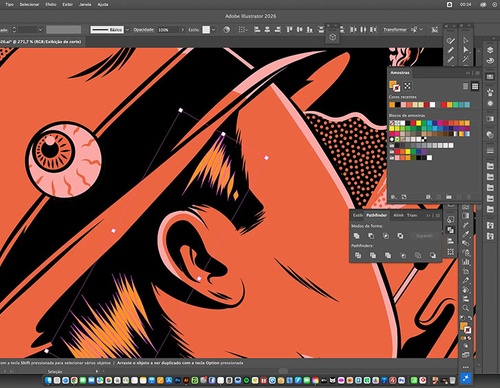Click the recolor artwork globe icon
This screenshot has height=388, width=500.
pyautogui.click(x=227, y=30)
